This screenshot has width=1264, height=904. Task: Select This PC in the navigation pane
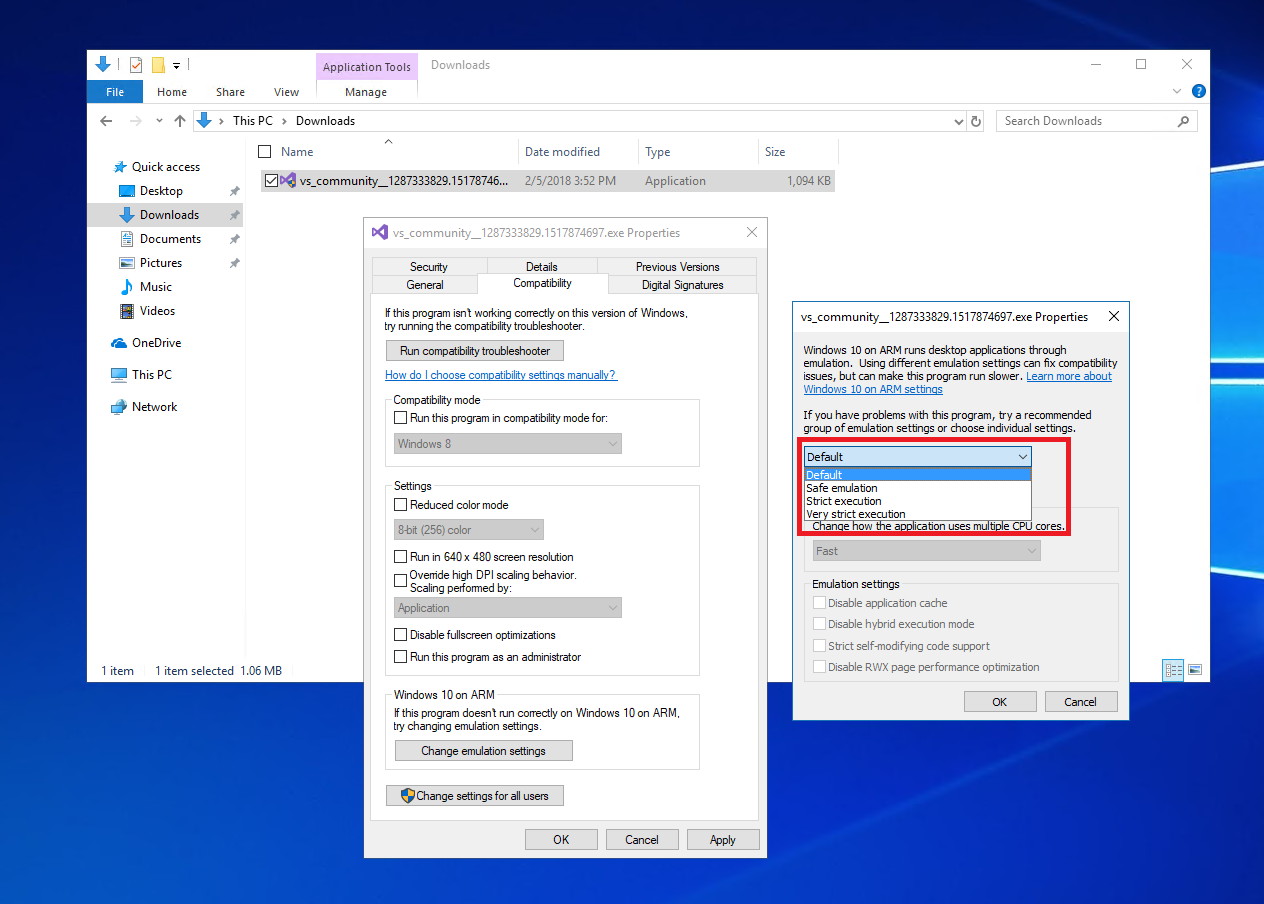coord(151,375)
